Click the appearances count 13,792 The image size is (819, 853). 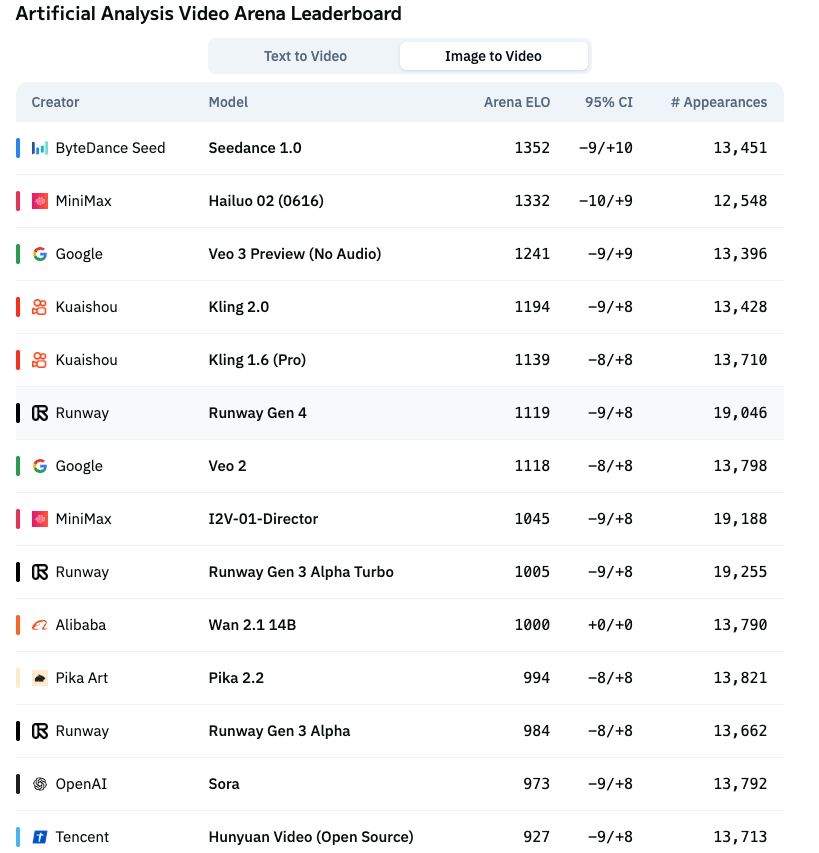click(x=740, y=784)
